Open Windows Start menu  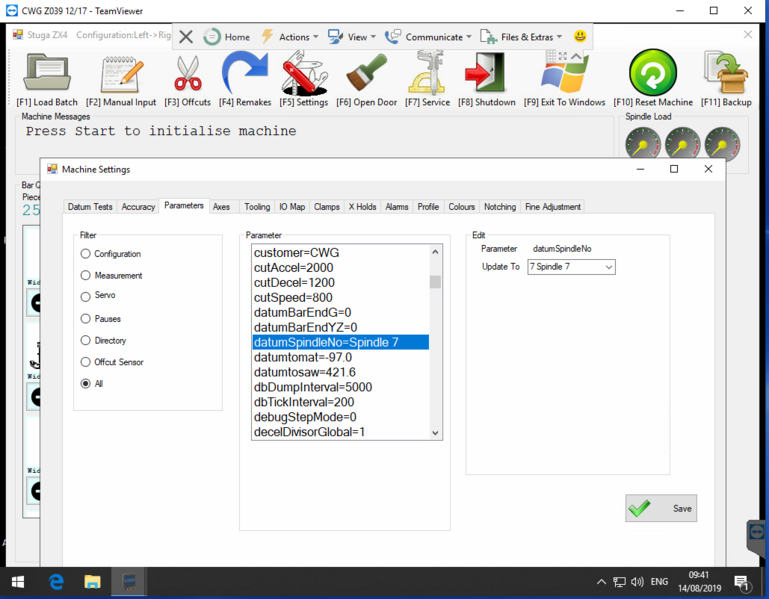click(18, 582)
